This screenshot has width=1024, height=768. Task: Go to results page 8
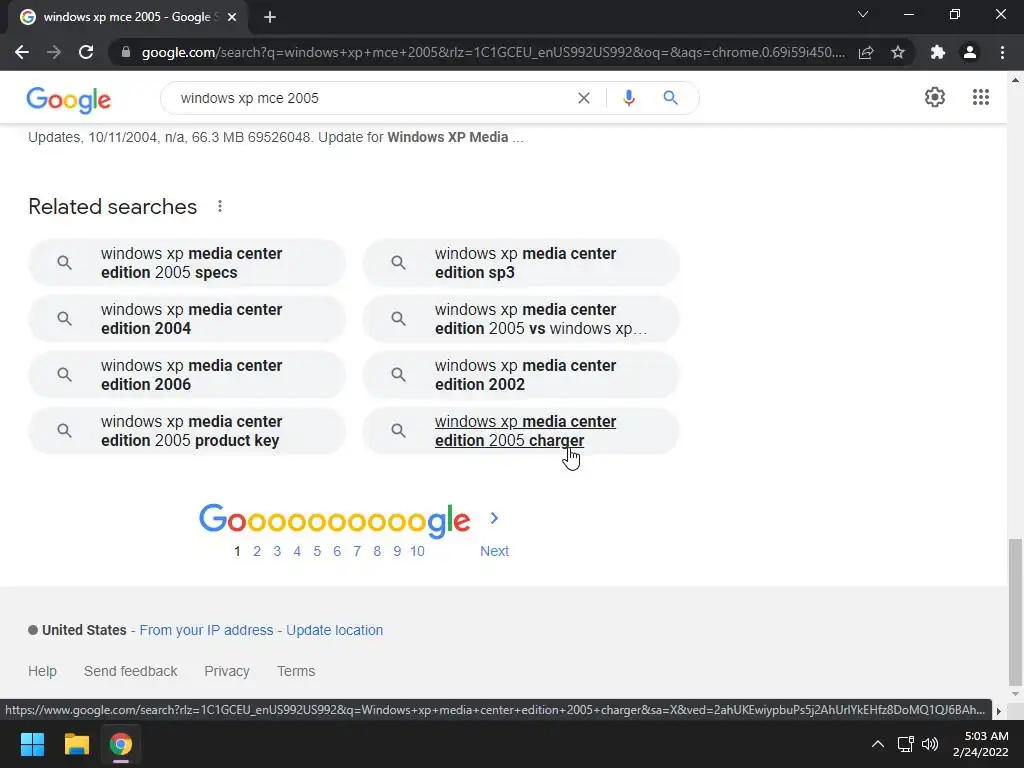pyautogui.click(x=377, y=551)
